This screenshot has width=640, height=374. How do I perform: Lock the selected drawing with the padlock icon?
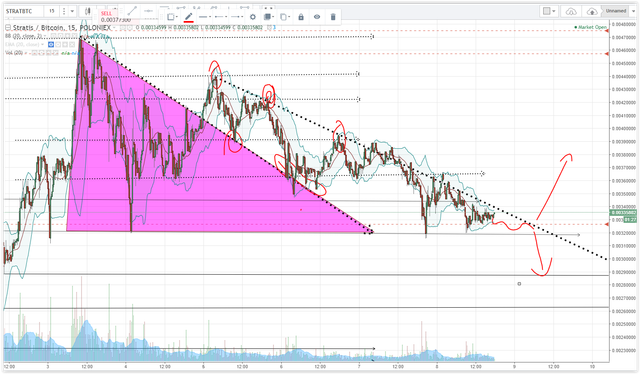pyautogui.click(x=301, y=17)
